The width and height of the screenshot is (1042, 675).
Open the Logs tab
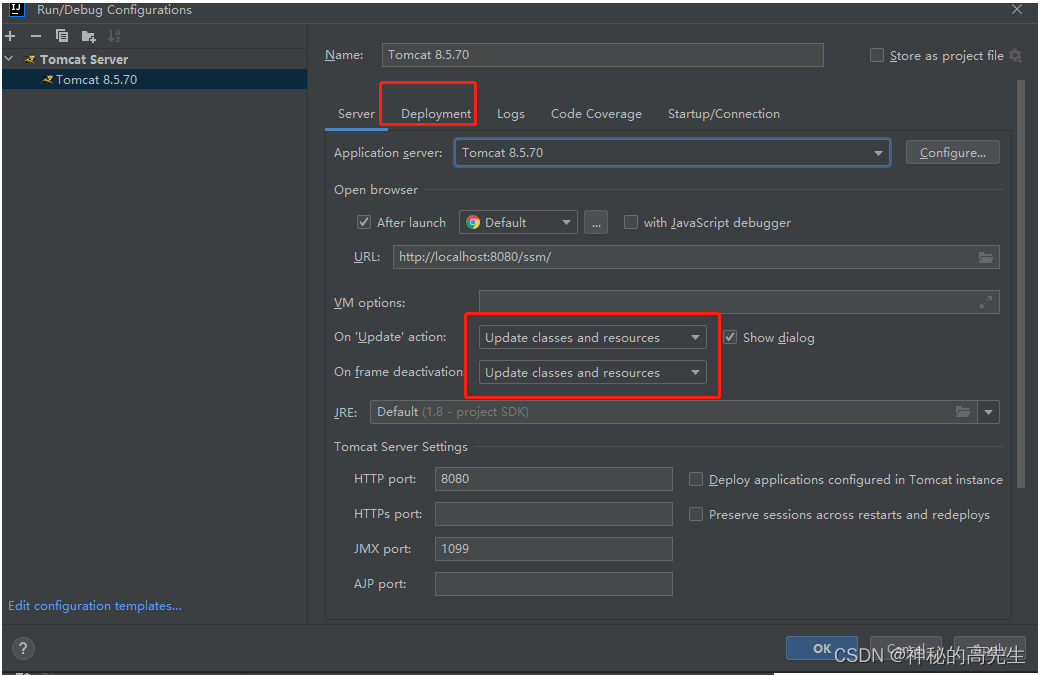(x=511, y=114)
